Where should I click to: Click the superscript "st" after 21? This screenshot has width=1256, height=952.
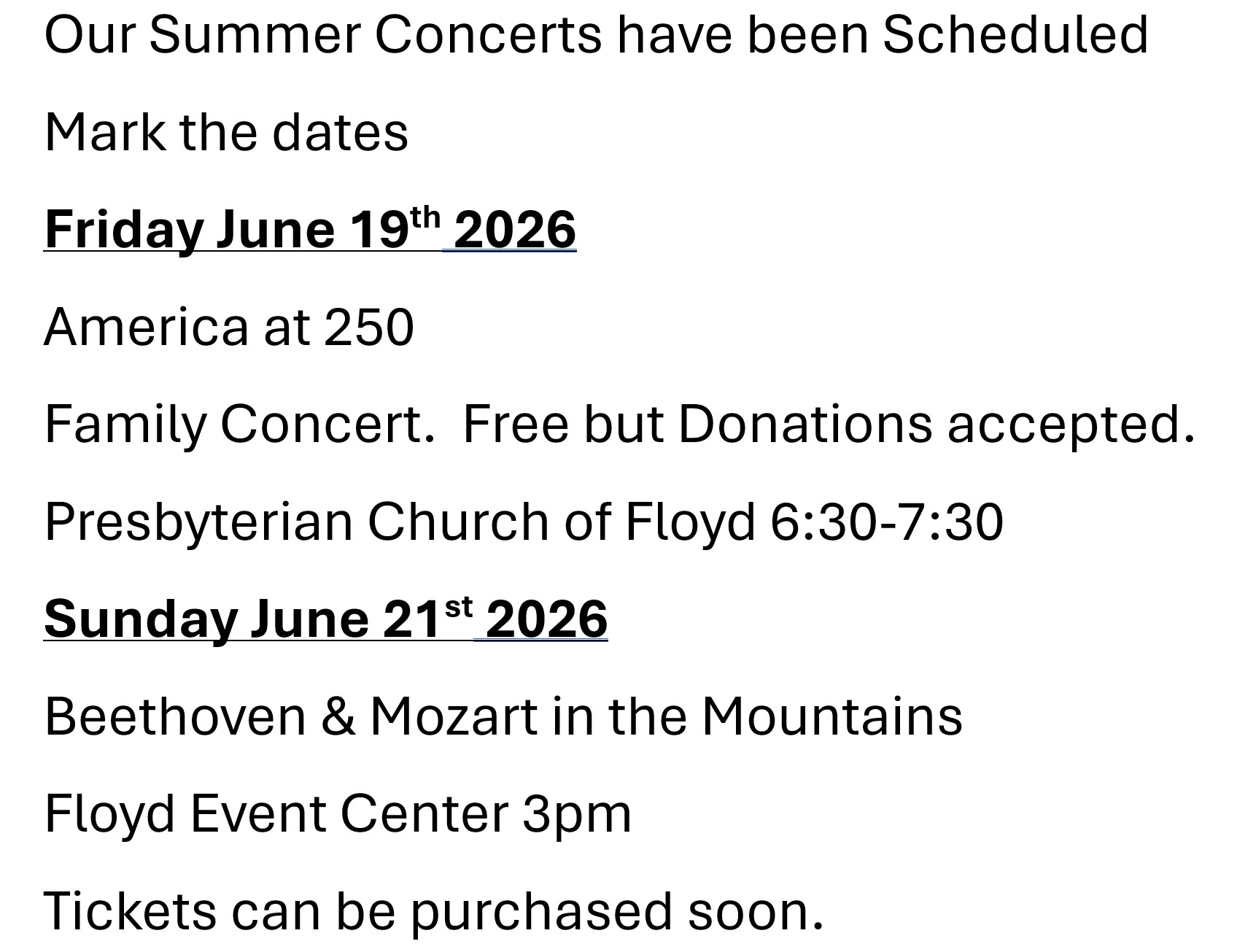click(458, 607)
